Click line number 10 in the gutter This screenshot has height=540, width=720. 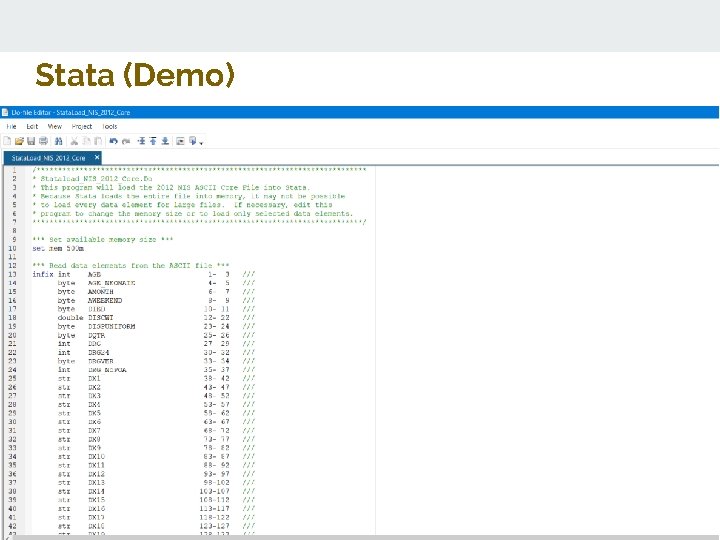pyautogui.click(x=12, y=248)
